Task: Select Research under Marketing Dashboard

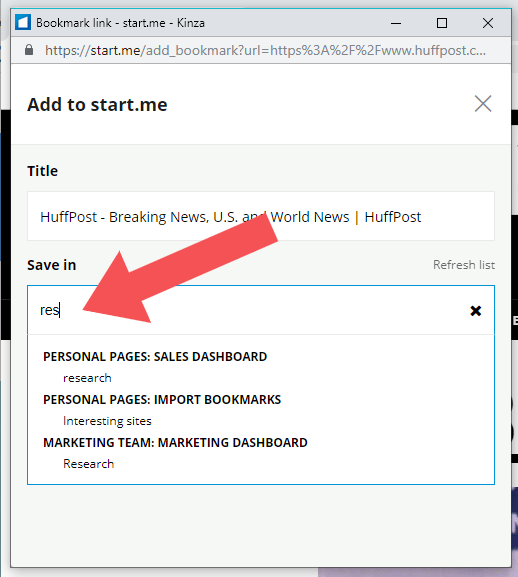Action: (88, 464)
